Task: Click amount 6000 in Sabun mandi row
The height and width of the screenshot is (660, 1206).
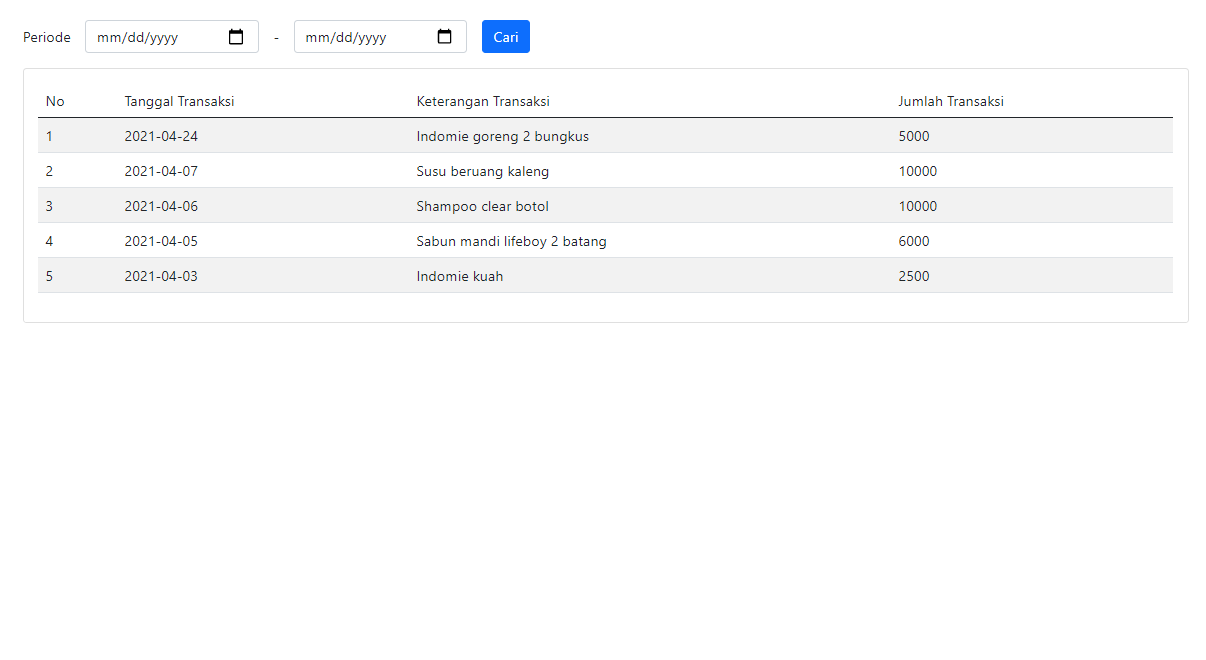Action: click(914, 241)
